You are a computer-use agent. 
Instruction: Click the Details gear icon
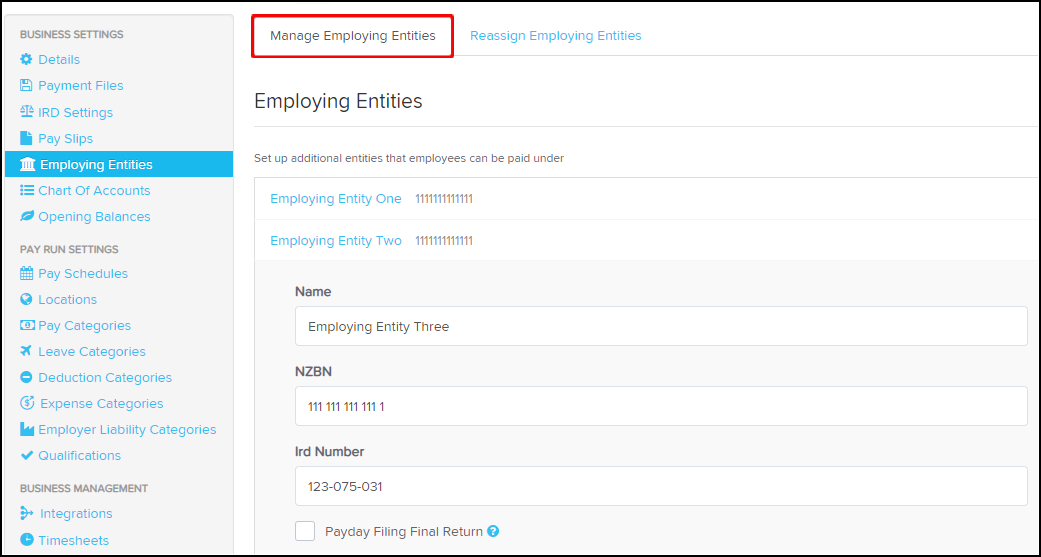point(26,60)
